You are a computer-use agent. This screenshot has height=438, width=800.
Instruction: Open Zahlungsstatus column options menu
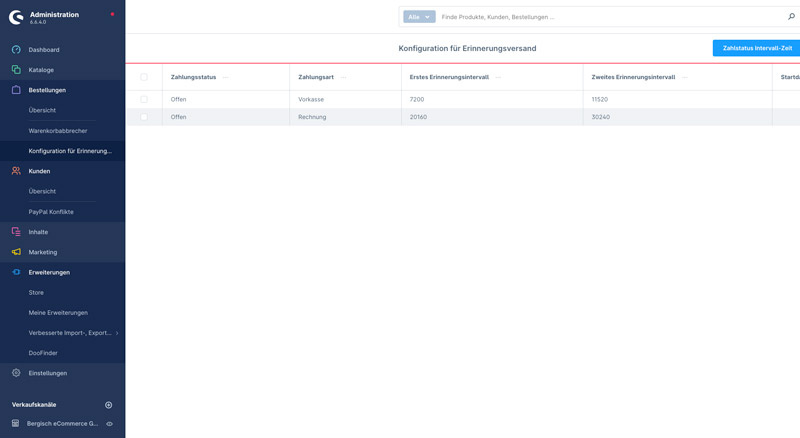(x=225, y=77)
